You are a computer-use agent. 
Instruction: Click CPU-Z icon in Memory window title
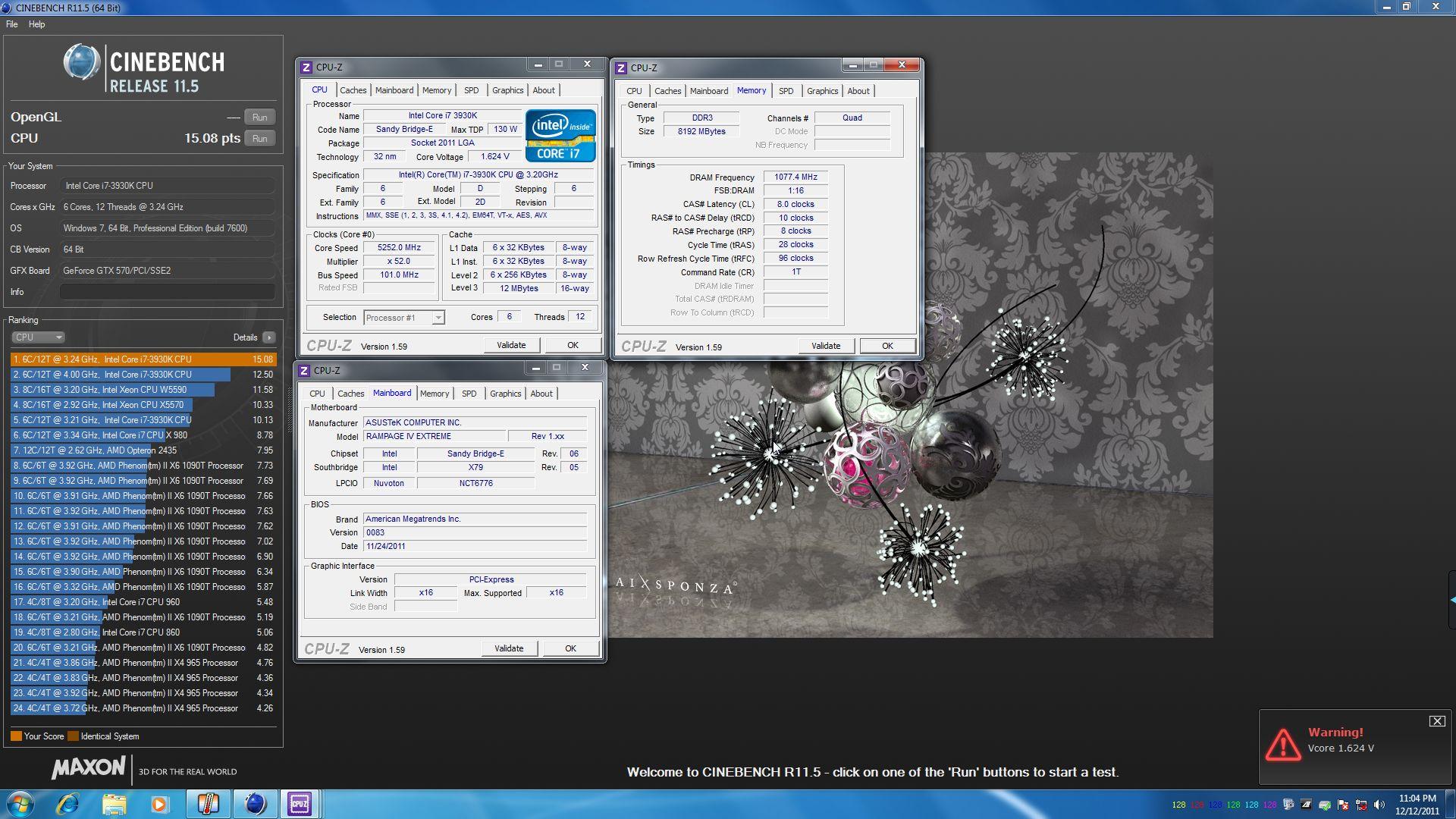pos(621,67)
